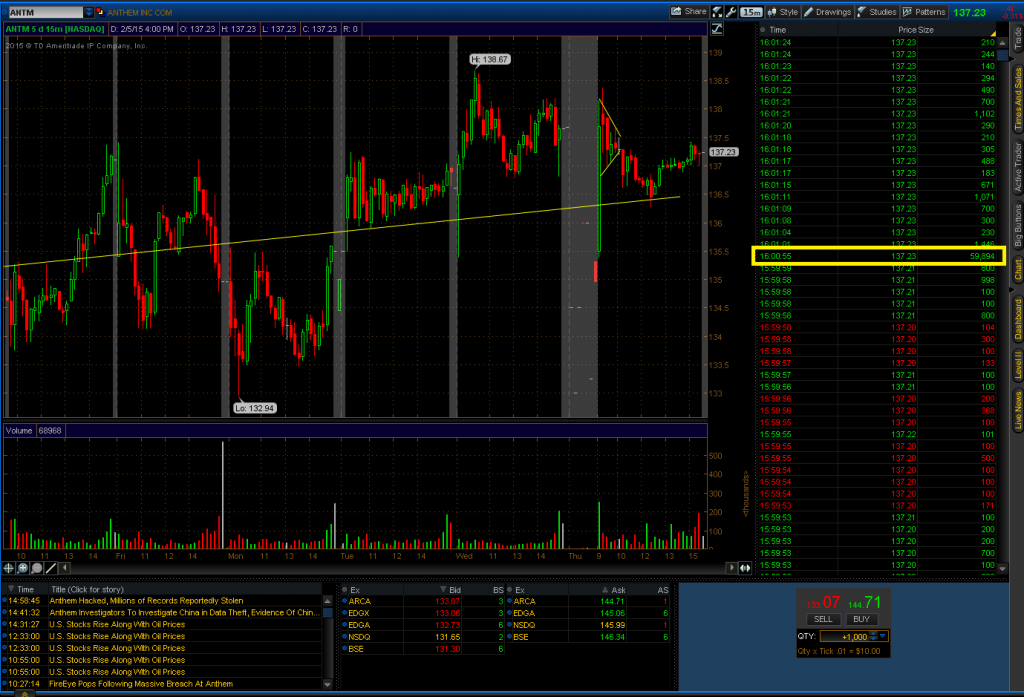Open the Active Trader side tab
1024x697 pixels.
click(1017, 168)
